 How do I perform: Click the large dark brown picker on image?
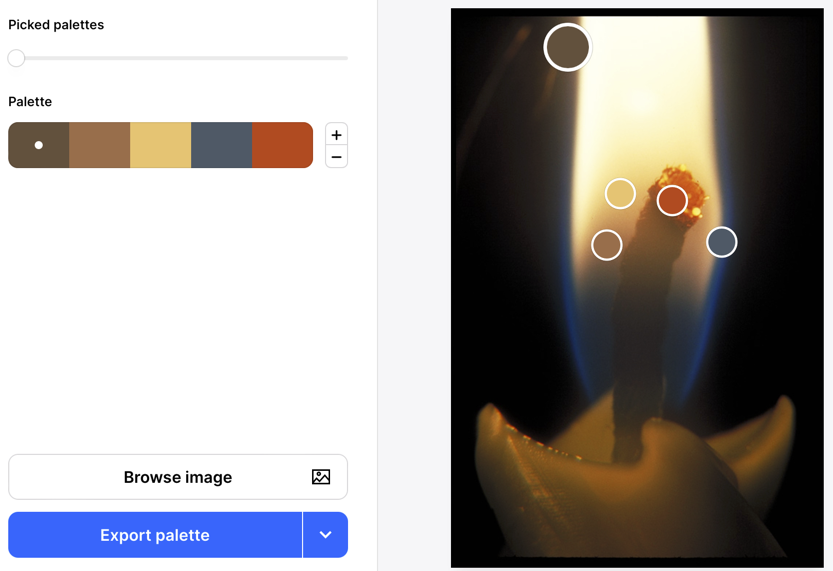(567, 47)
